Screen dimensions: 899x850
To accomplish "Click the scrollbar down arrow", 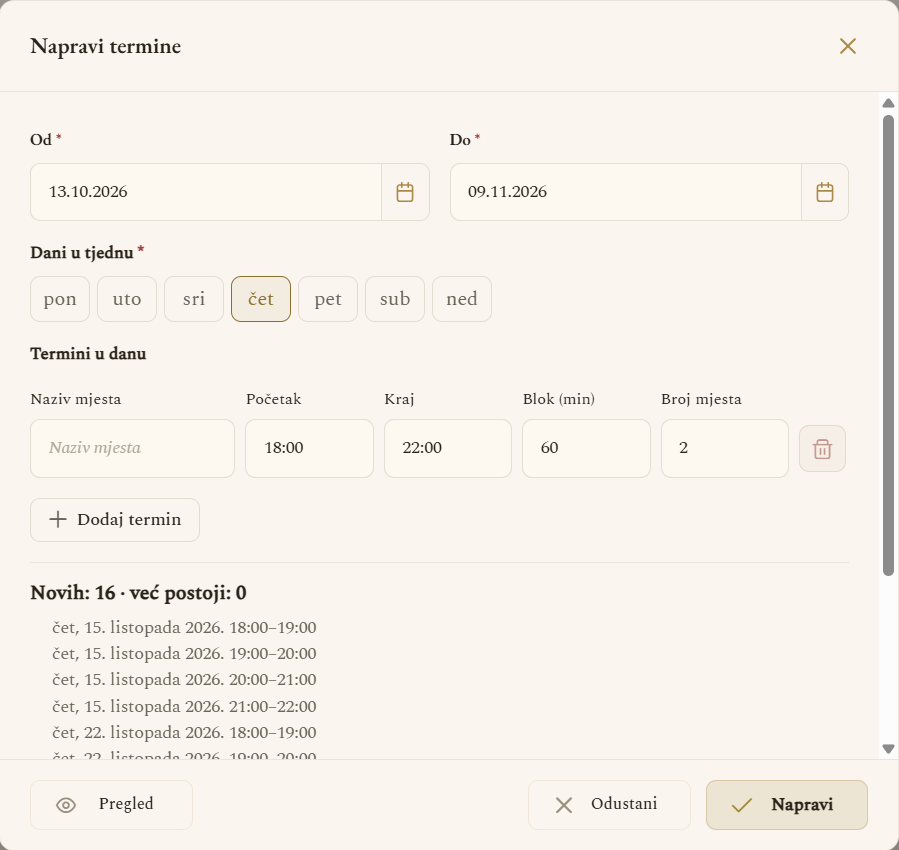I will [889, 749].
